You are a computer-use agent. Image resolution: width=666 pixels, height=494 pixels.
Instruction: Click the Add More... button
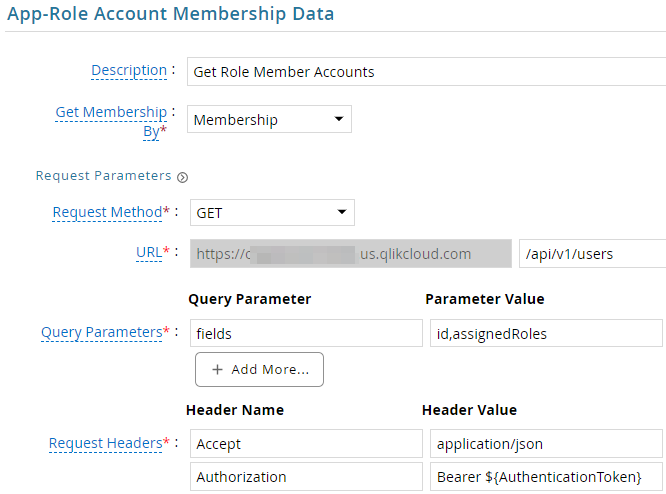[260, 370]
